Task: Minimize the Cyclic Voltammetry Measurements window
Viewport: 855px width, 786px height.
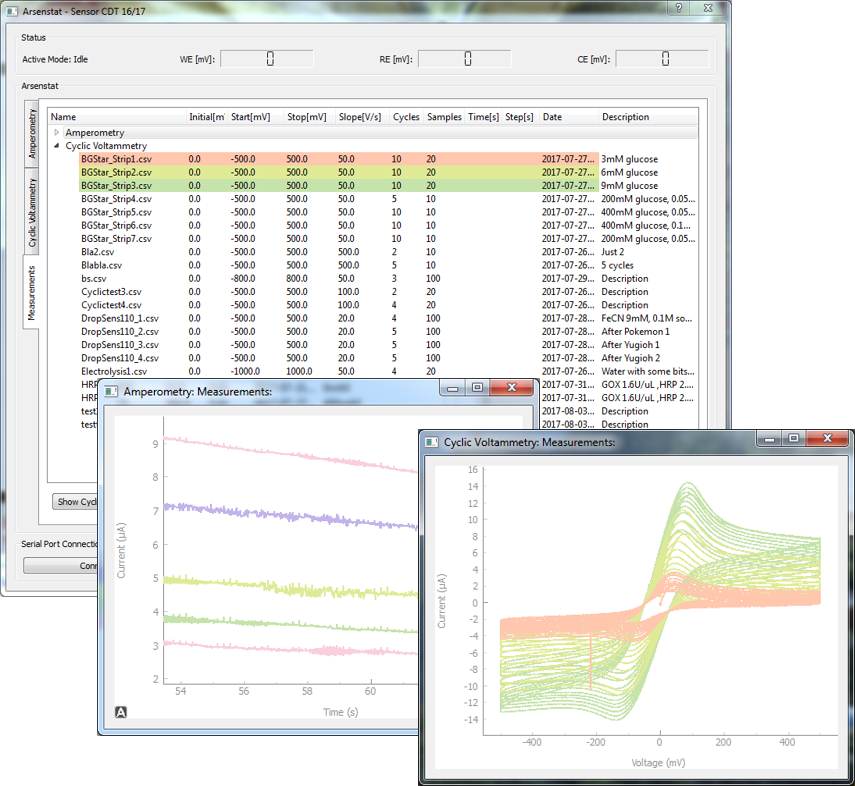Action: (x=769, y=439)
